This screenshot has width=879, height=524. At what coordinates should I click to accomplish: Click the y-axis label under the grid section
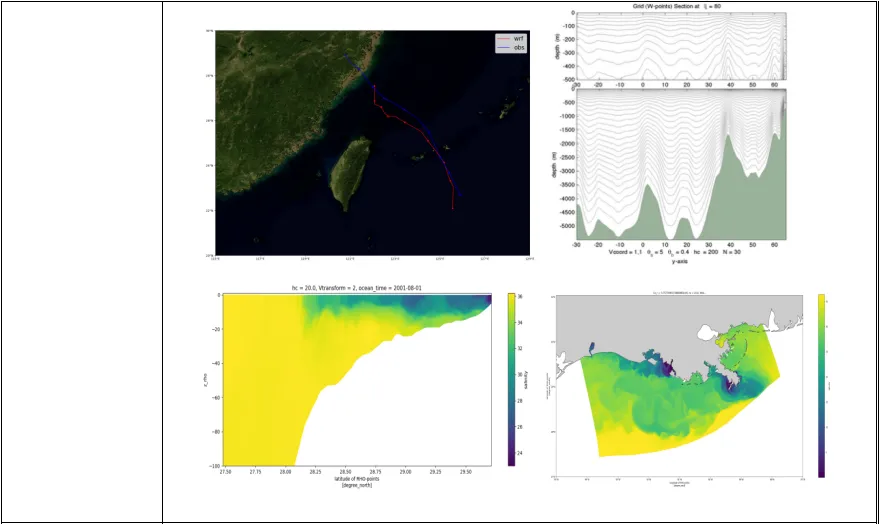(x=679, y=261)
